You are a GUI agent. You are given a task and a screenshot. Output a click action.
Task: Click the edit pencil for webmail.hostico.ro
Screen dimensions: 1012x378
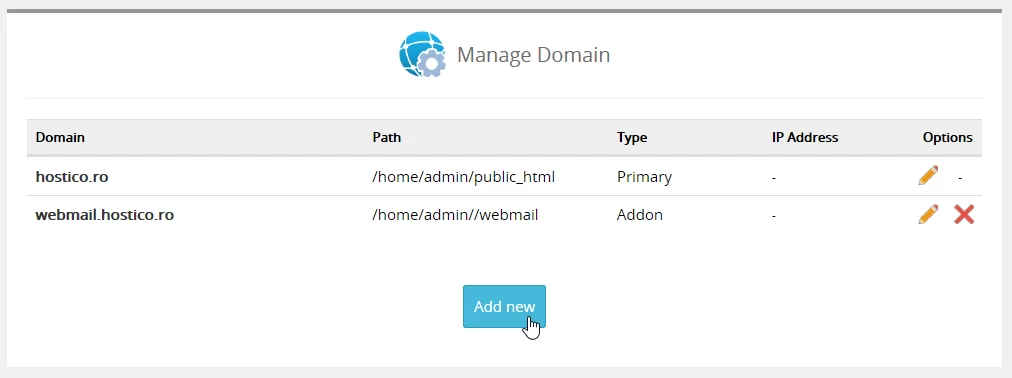(x=928, y=214)
